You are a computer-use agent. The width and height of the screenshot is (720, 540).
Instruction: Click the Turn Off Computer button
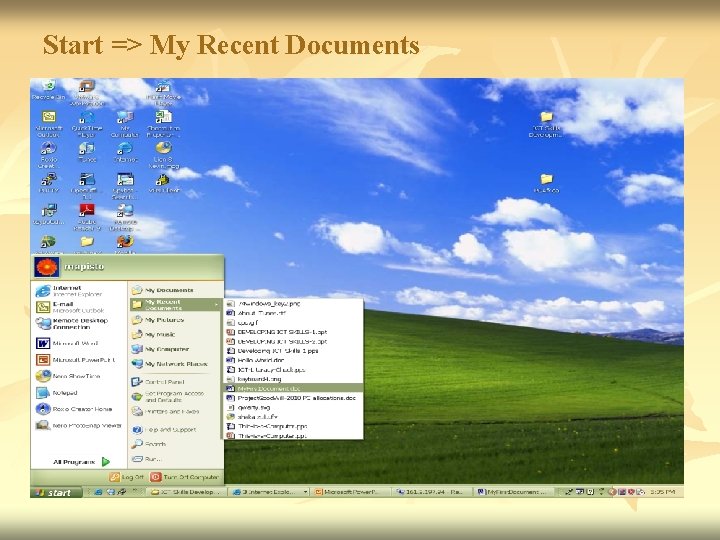coord(185,477)
